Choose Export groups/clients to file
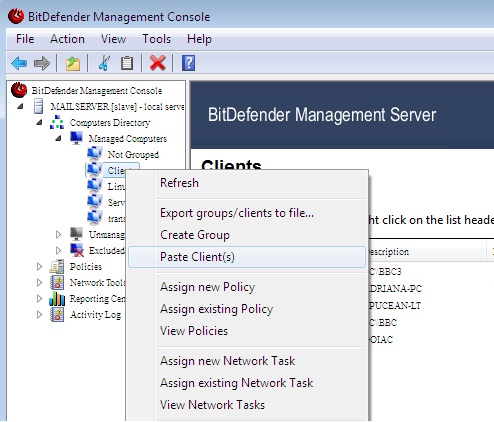 click(247, 213)
